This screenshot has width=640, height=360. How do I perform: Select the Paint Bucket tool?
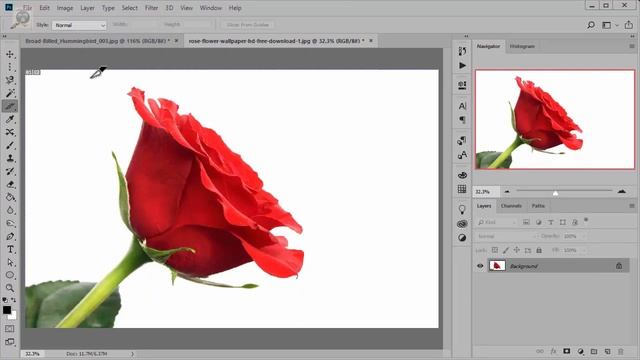10,198
